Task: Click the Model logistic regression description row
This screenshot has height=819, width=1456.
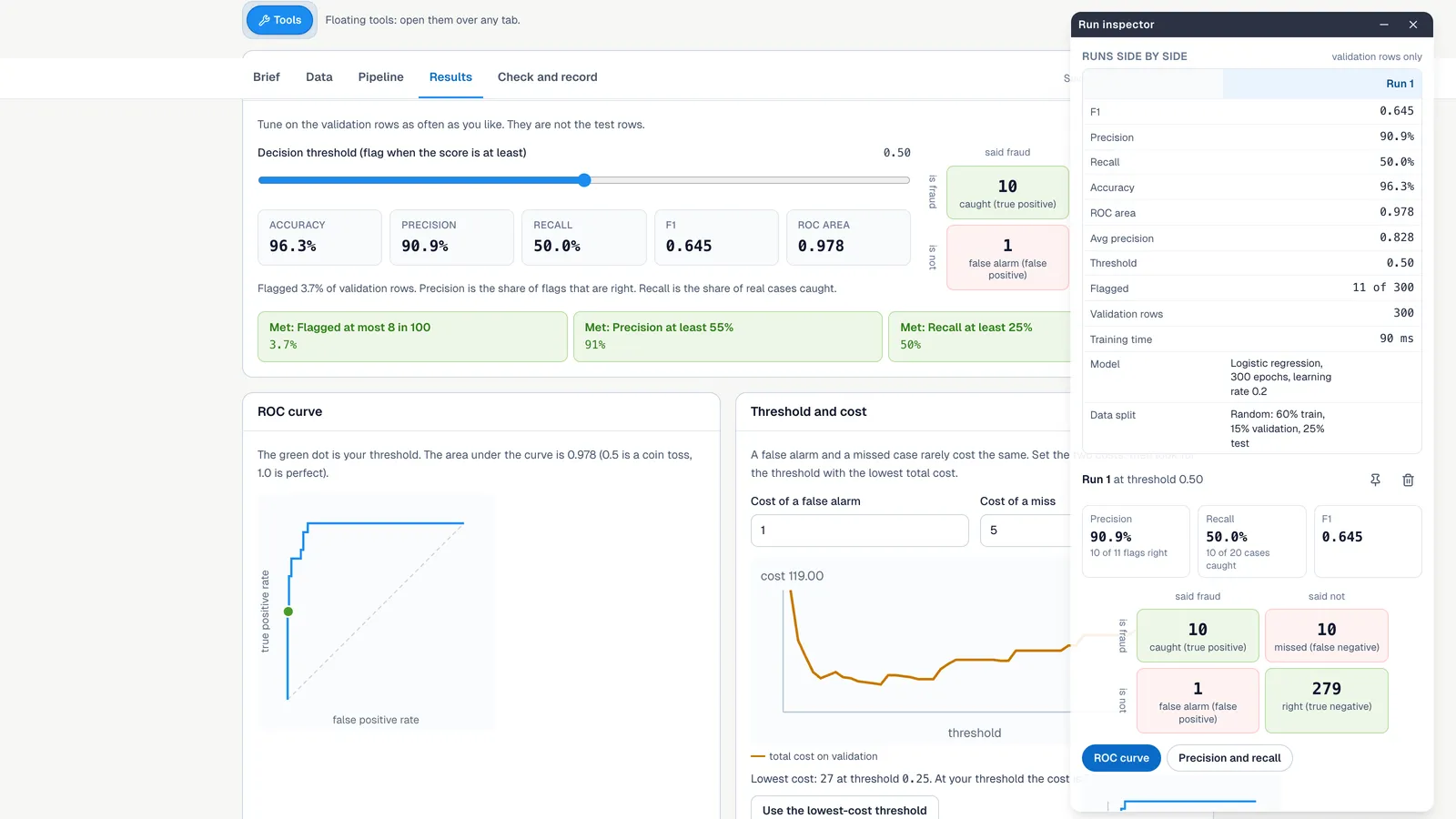Action: pyautogui.click(x=1252, y=377)
